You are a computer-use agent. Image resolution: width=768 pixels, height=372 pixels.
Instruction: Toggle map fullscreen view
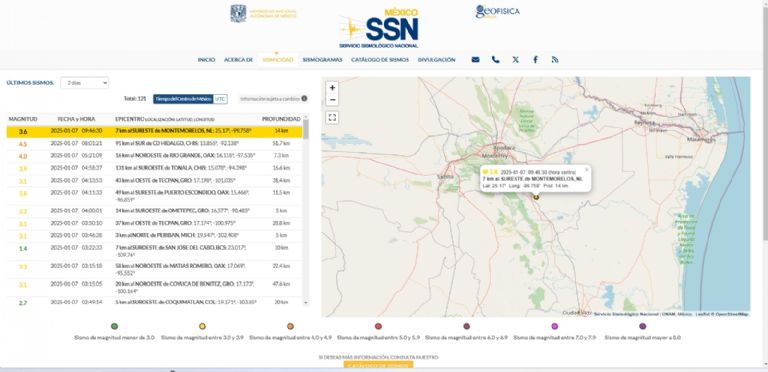click(x=333, y=117)
